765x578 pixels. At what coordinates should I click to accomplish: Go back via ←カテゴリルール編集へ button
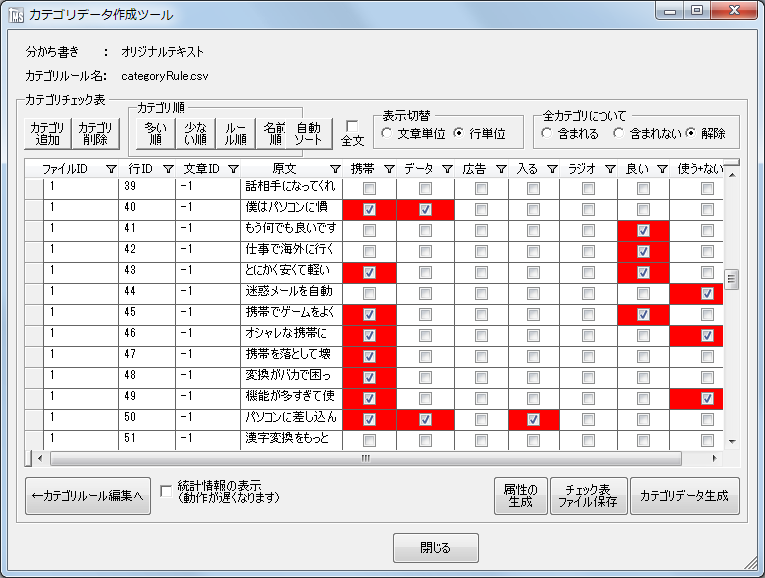coord(88,495)
